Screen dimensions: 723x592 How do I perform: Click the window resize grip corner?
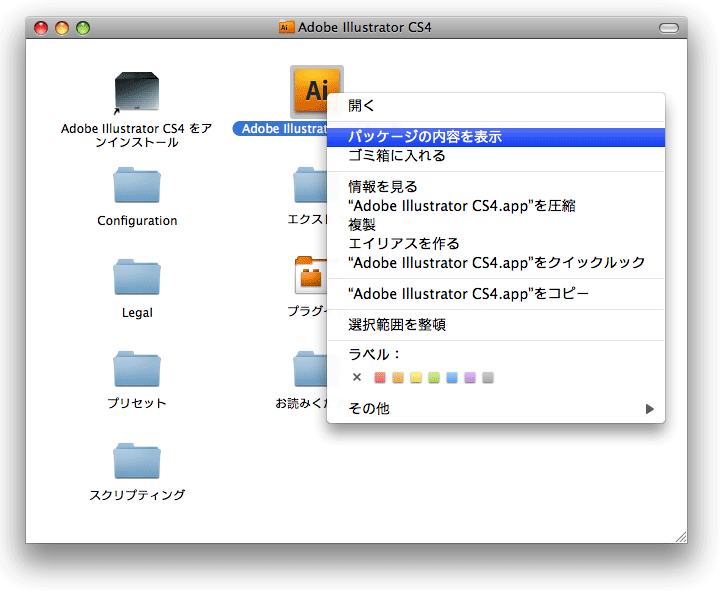point(681,537)
